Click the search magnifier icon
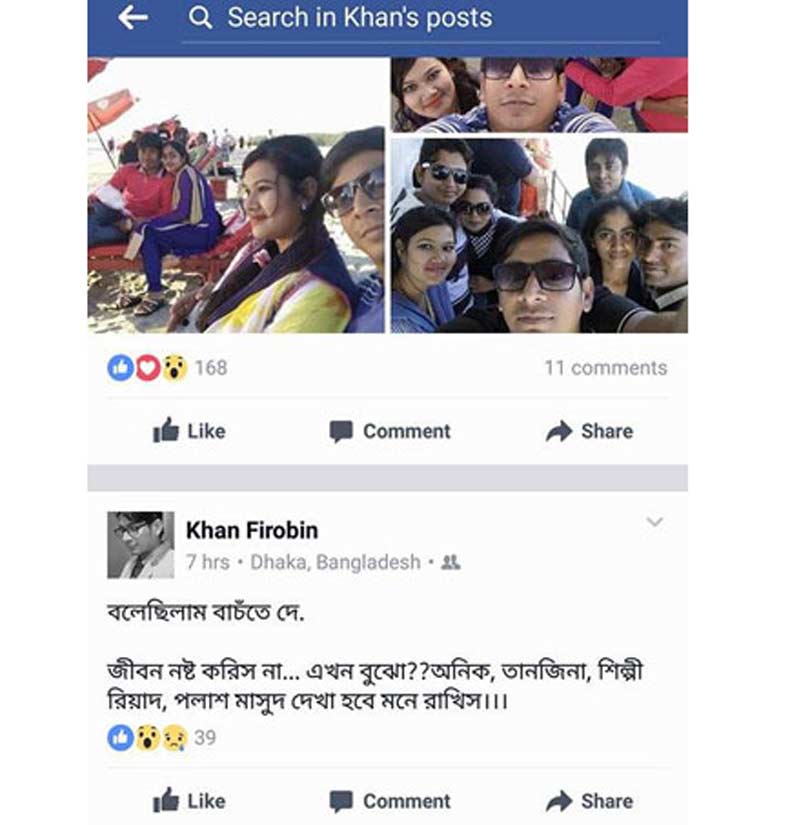This screenshot has height=825, width=790. pos(200,18)
